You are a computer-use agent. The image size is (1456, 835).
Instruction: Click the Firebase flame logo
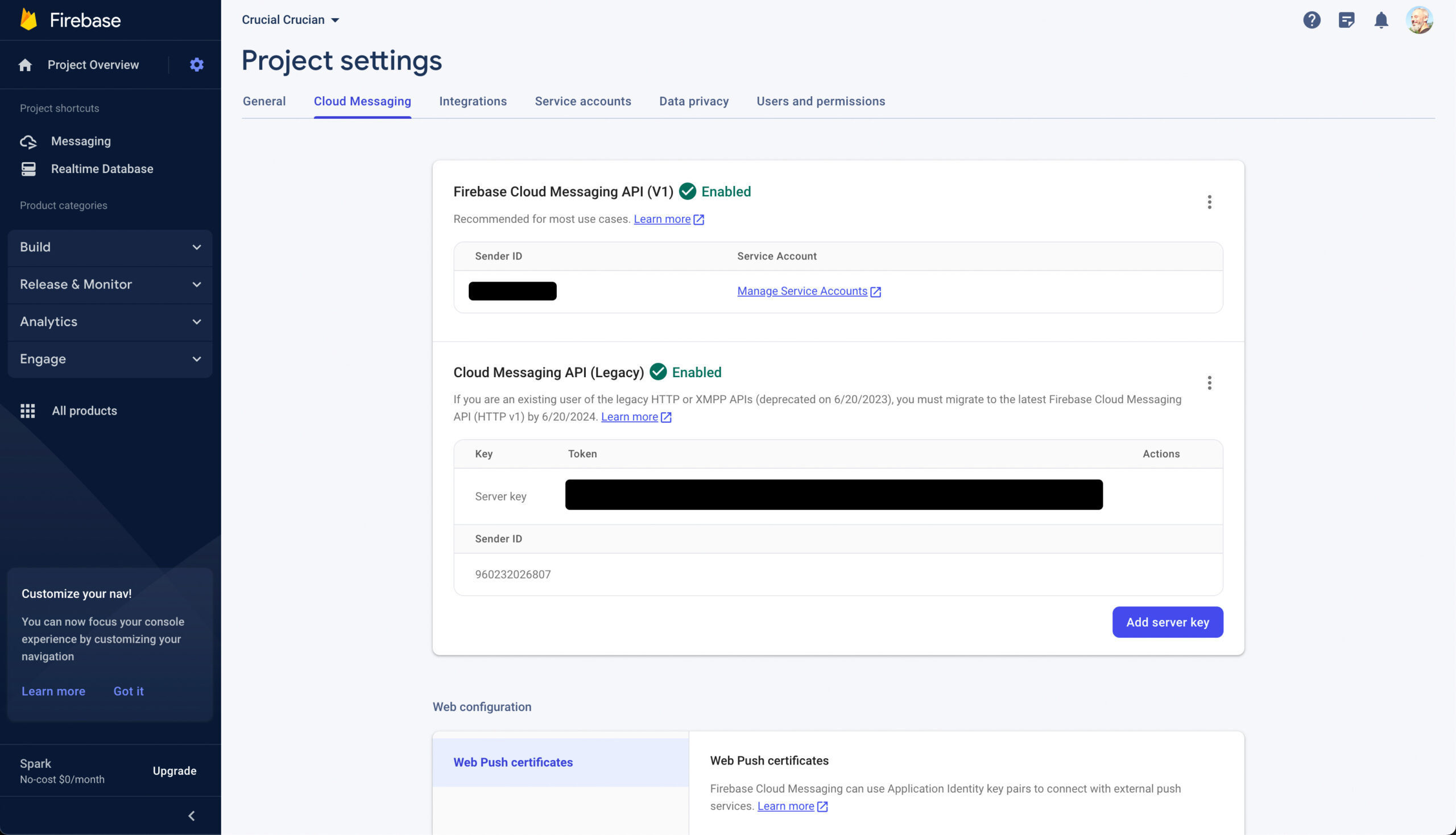pyautogui.click(x=28, y=19)
